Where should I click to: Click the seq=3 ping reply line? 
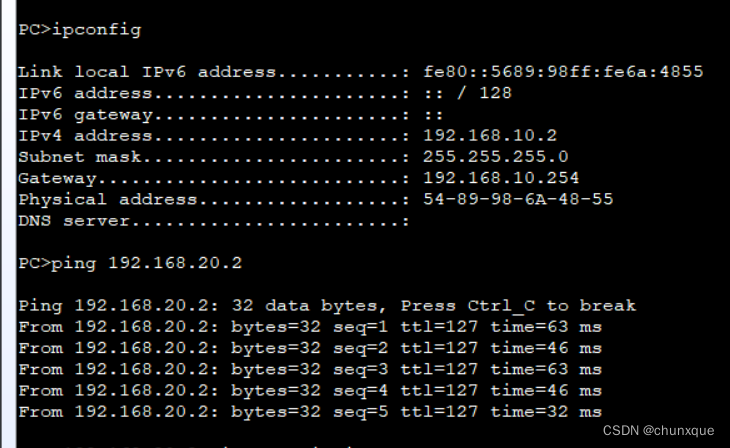point(310,369)
